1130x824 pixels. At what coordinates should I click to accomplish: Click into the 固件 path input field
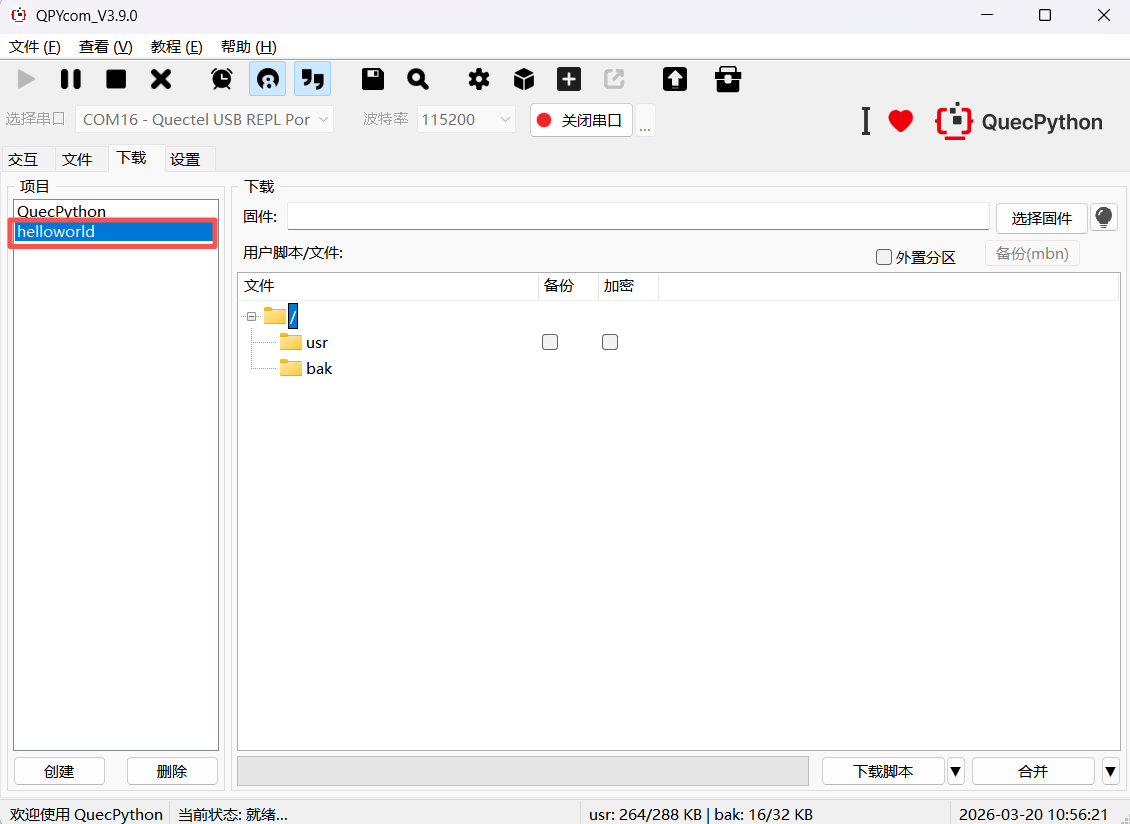tap(637, 217)
